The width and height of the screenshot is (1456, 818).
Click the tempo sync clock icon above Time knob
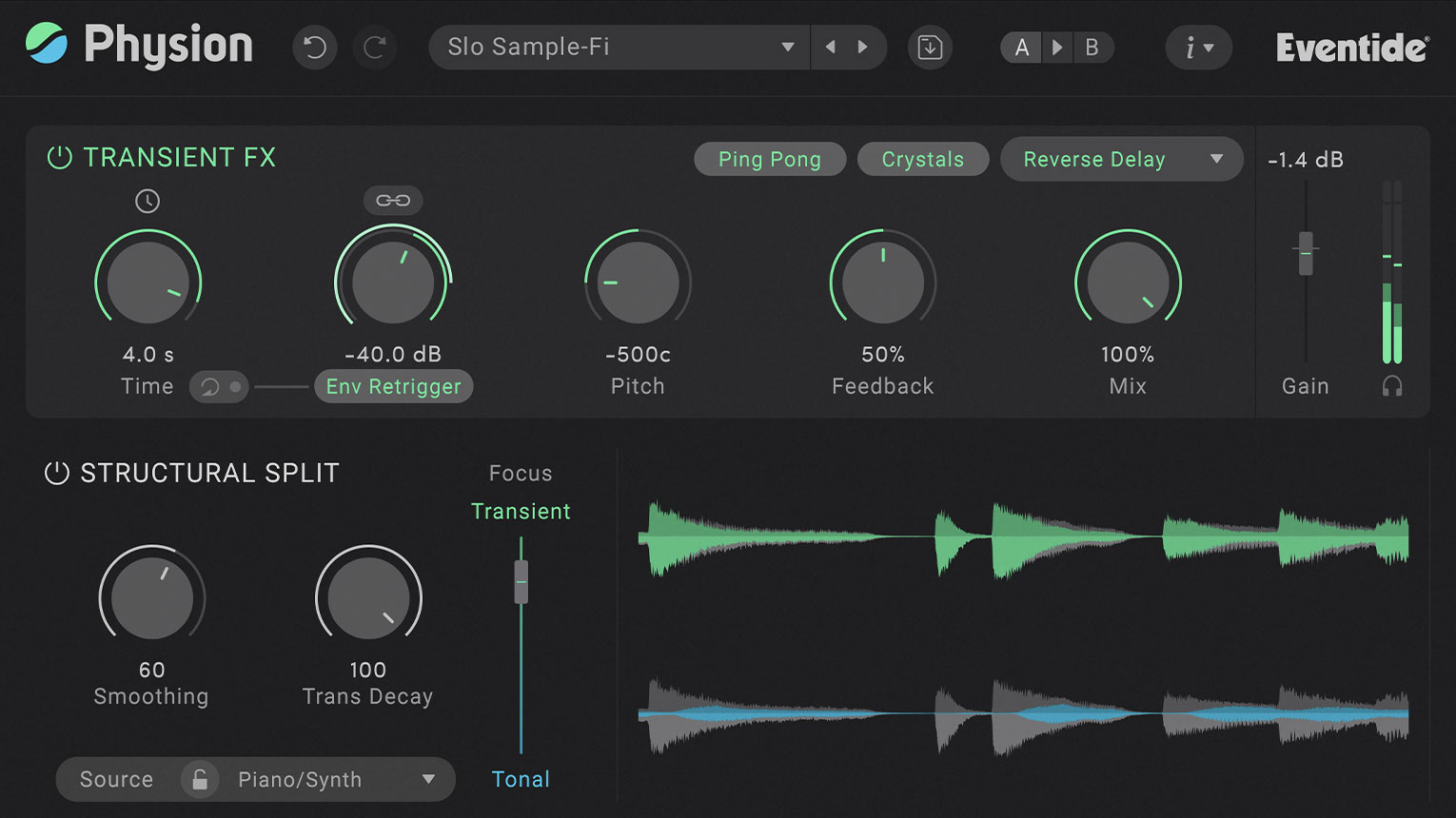148,201
